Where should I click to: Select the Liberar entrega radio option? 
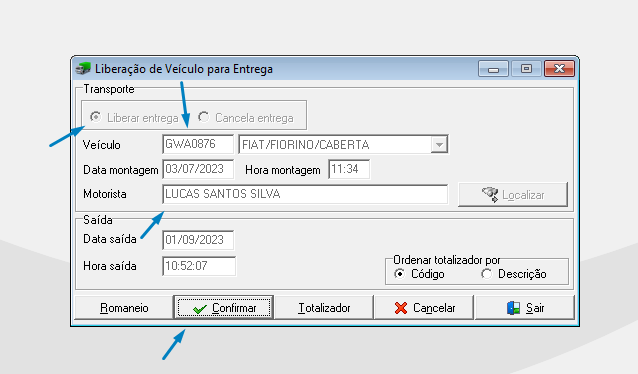click(x=96, y=117)
